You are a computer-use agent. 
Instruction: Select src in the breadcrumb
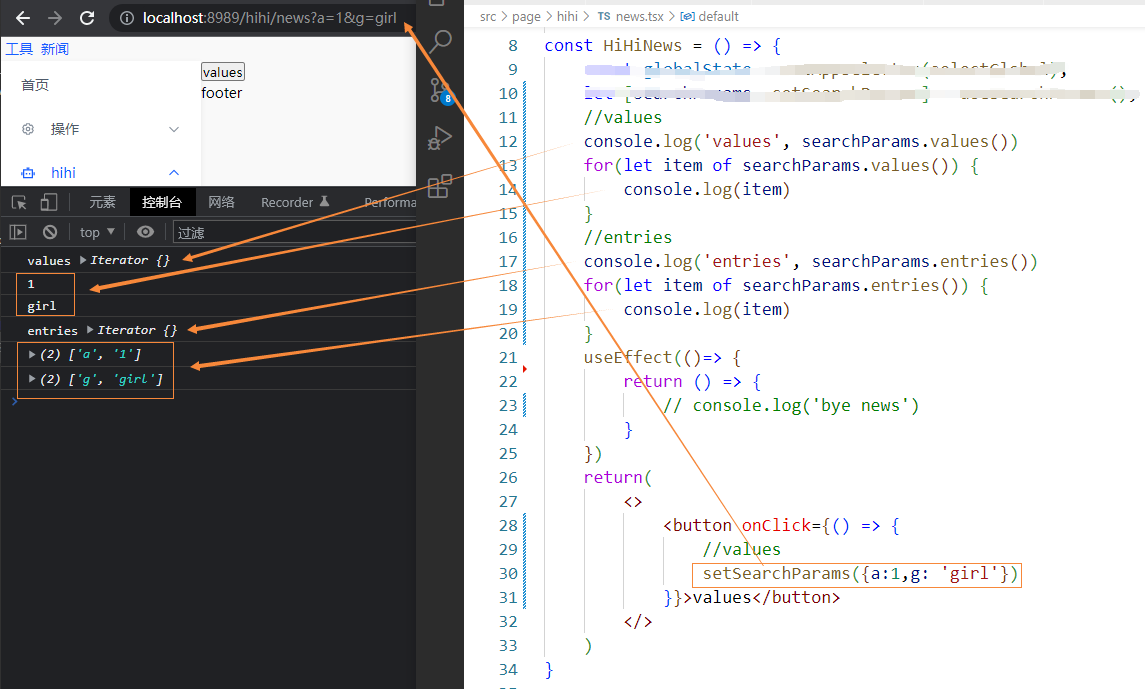click(x=488, y=16)
